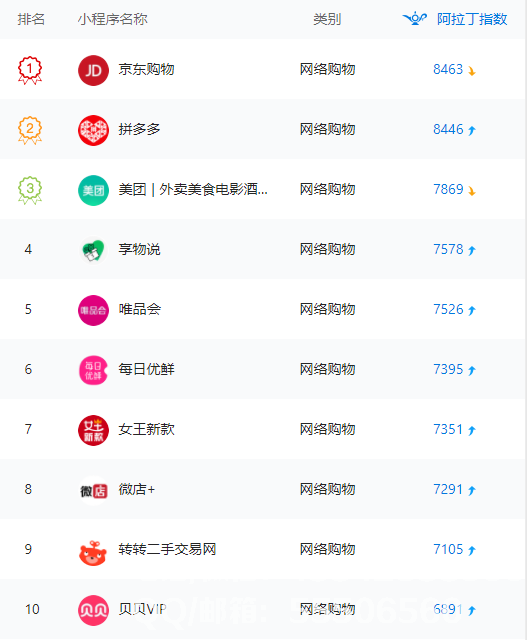The image size is (527, 640).
Task: Click the 8463 index value
Action: 448,69
